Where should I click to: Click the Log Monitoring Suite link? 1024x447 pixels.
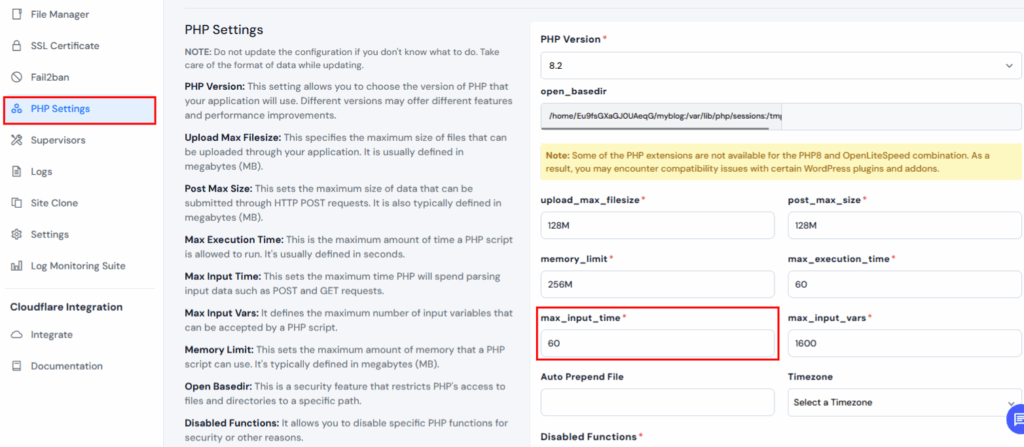coord(78,266)
